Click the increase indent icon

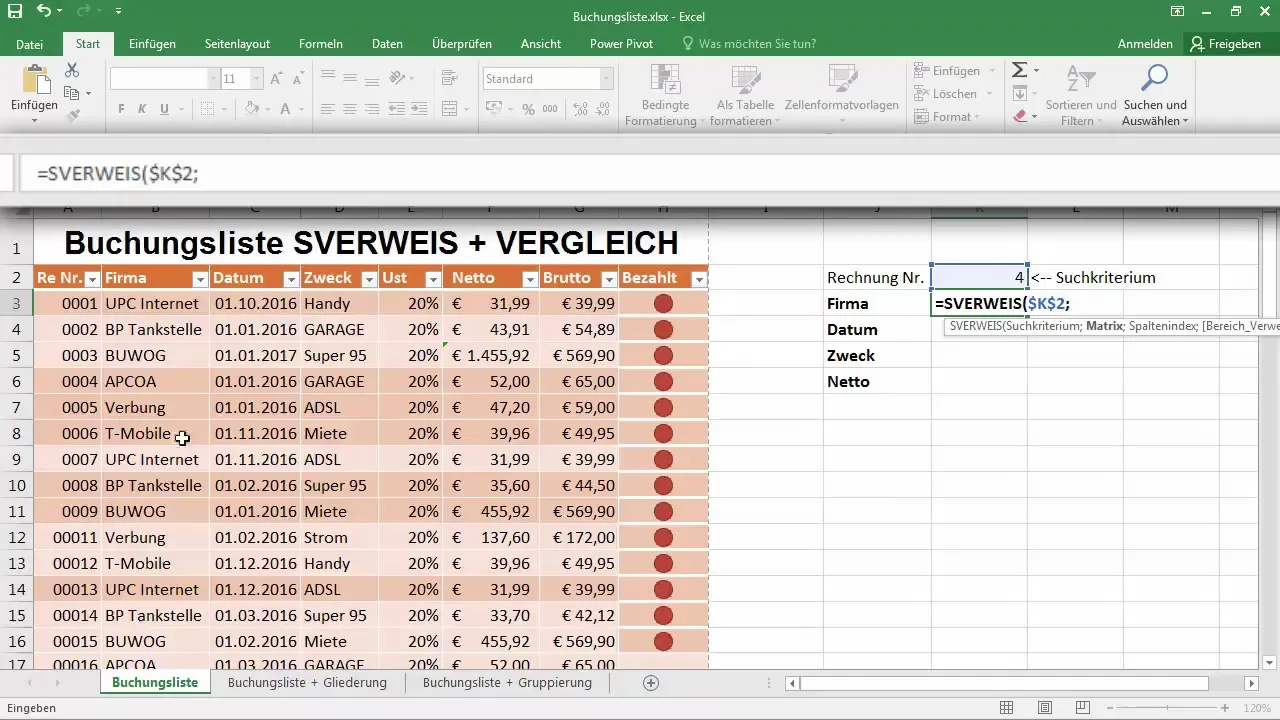click(x=419, y=109)
